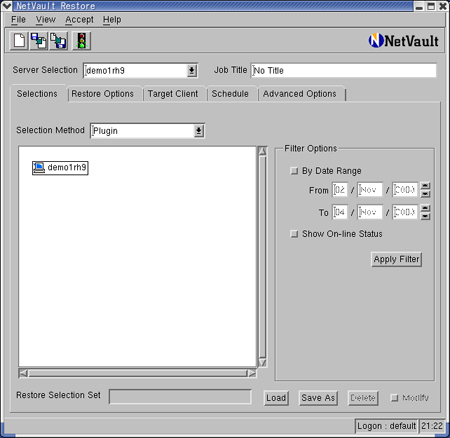Click the Save selection set toolbar icon
The width and height of the screenshot is (450, 438).
pyautogui.click(x=58, y=41)
